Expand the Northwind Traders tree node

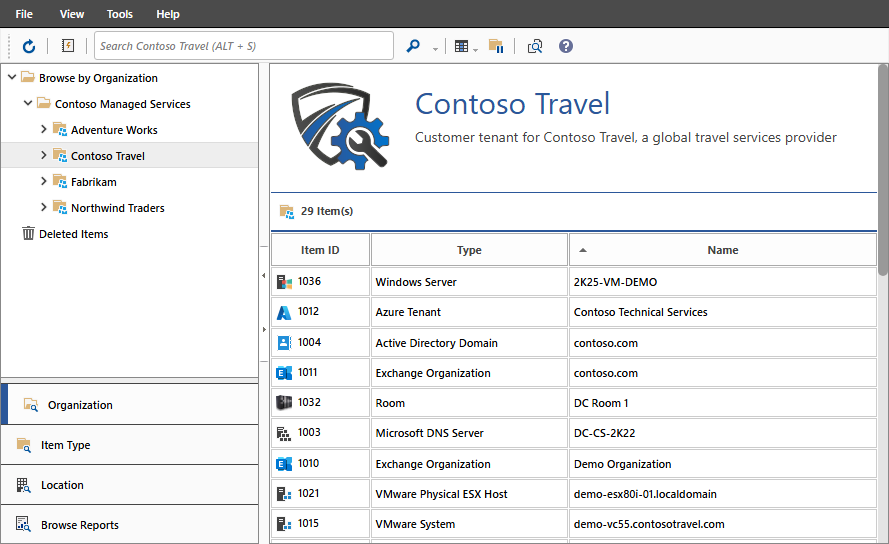44,208
